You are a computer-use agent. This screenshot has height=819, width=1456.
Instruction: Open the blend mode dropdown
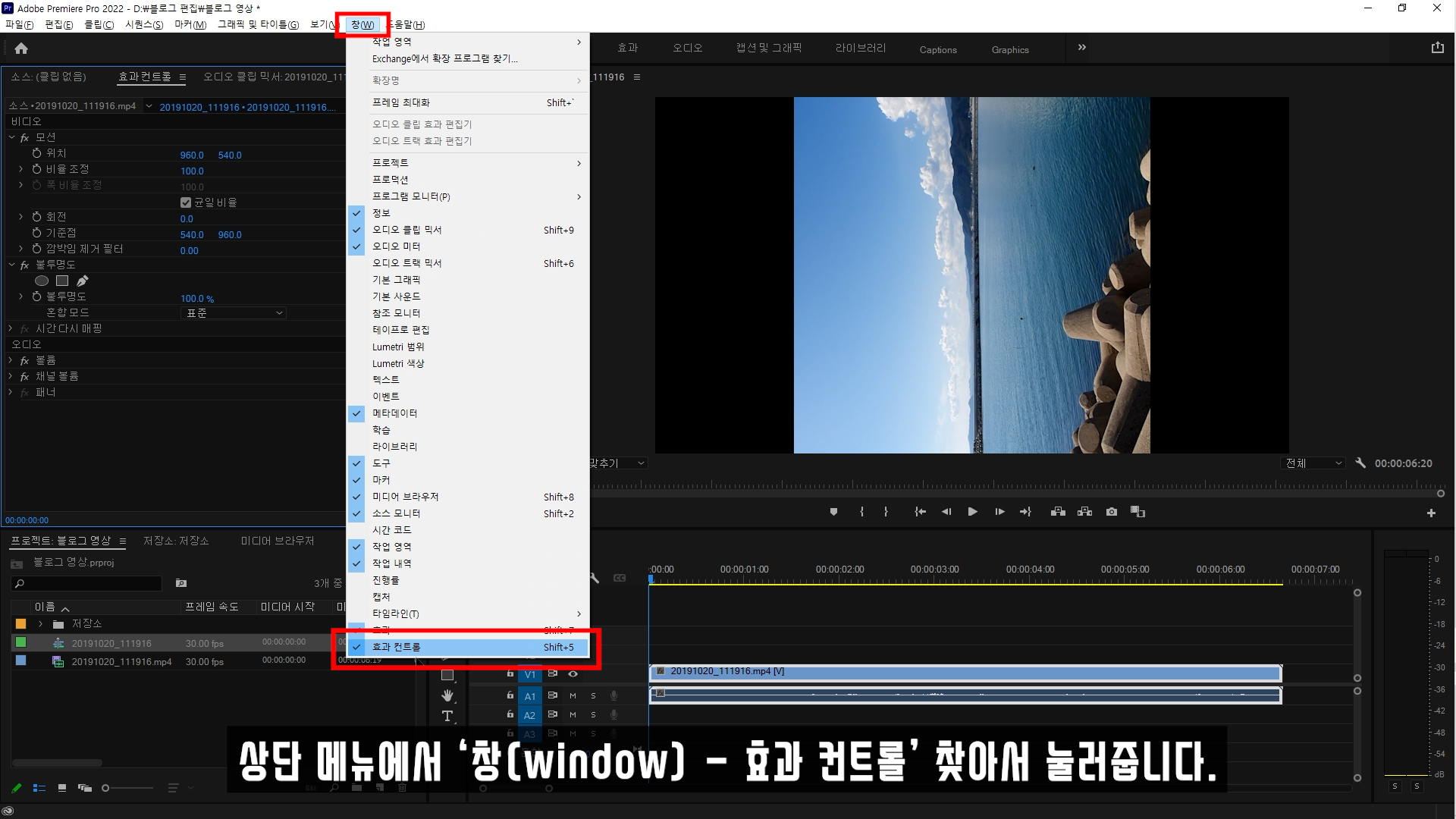[x=235, y=313]
